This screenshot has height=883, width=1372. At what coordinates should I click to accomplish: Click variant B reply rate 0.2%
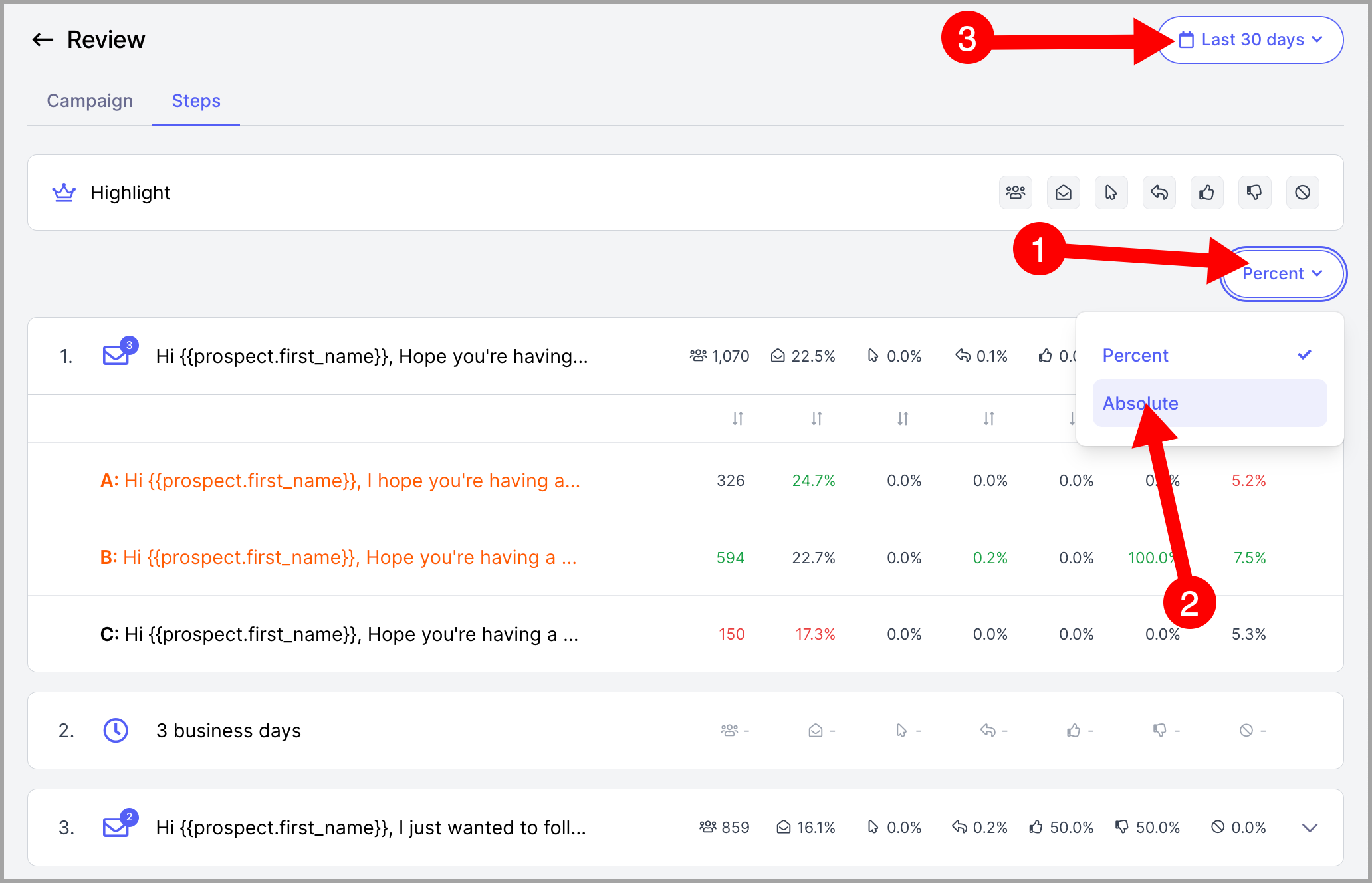(990, 558)
